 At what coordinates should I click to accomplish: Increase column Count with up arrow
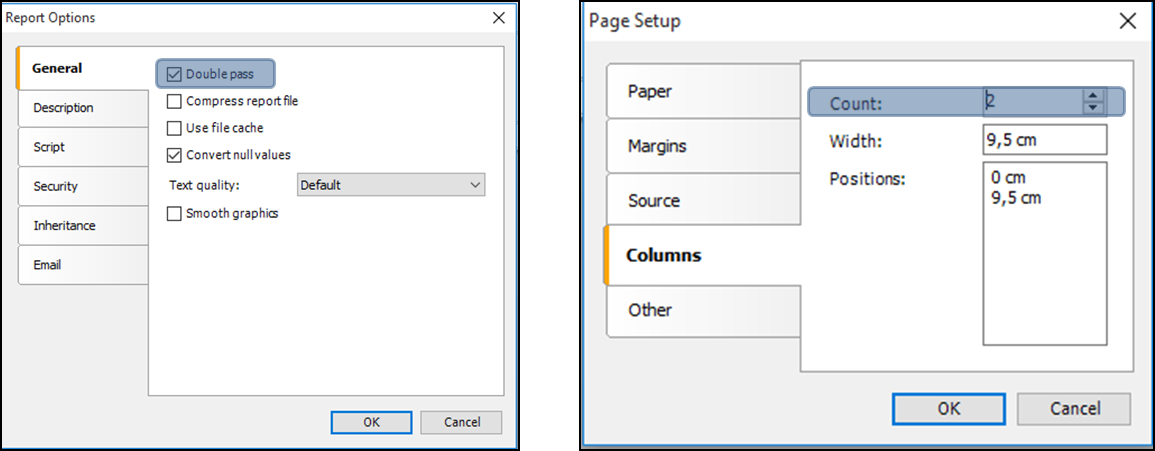click(1094, 96)
